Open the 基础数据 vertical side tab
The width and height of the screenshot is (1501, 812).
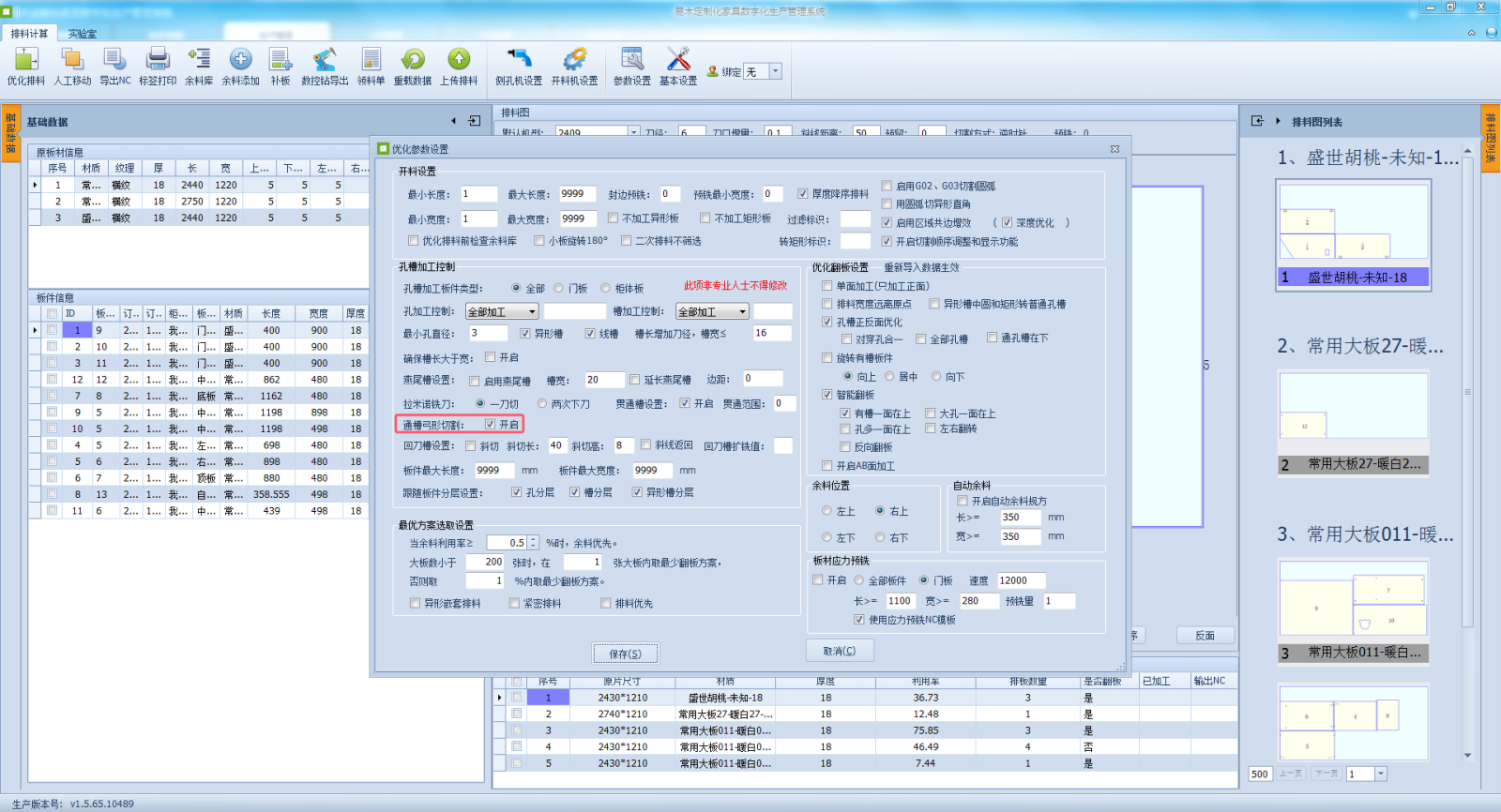coord(10,133)
